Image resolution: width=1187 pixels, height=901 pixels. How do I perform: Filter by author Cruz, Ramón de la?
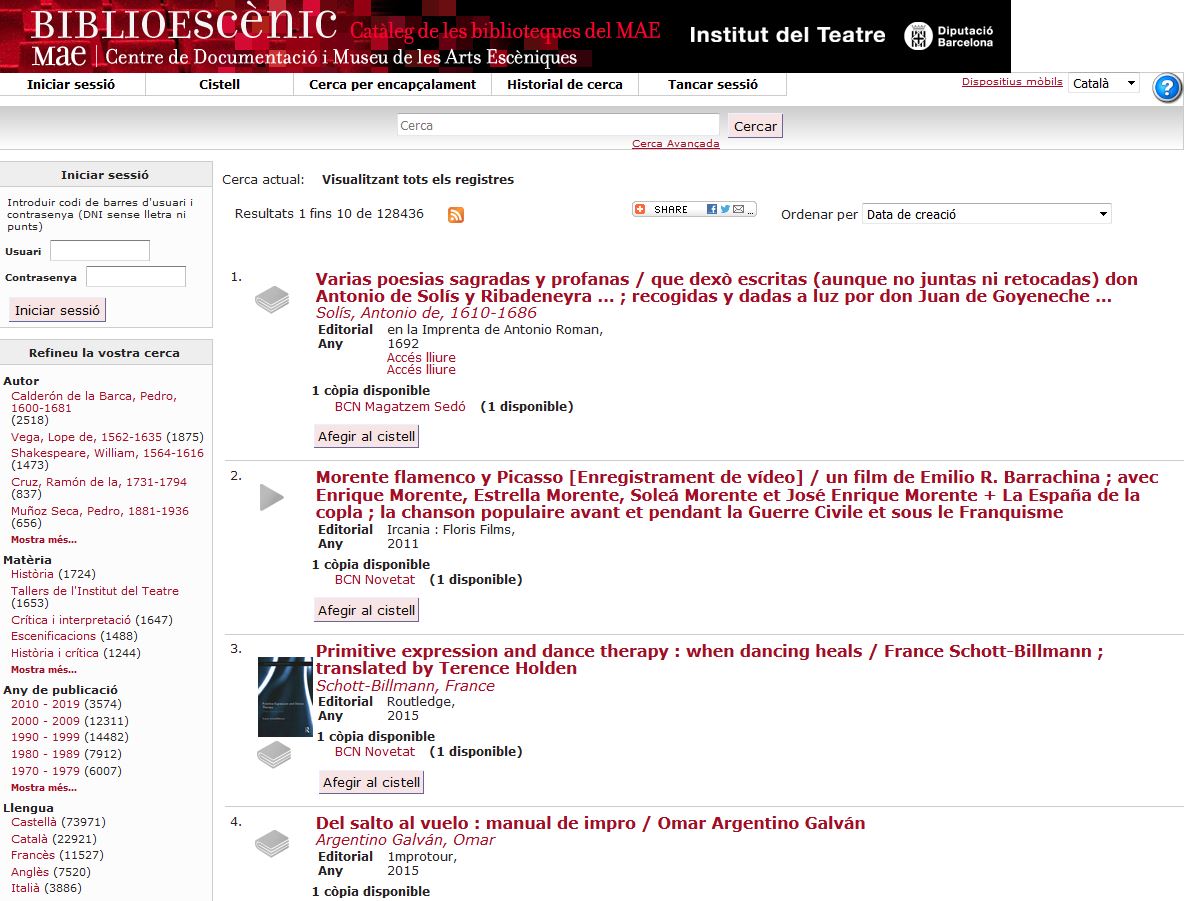point(98,482)
